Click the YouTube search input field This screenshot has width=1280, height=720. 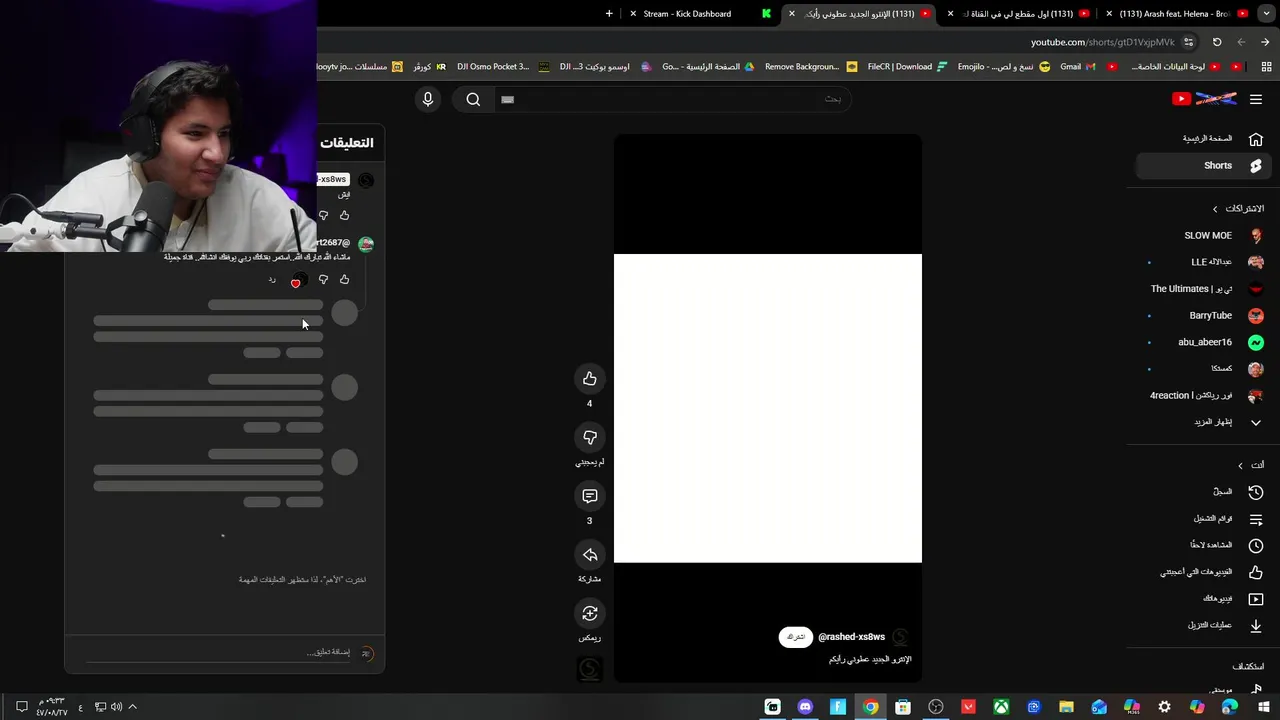672,99
